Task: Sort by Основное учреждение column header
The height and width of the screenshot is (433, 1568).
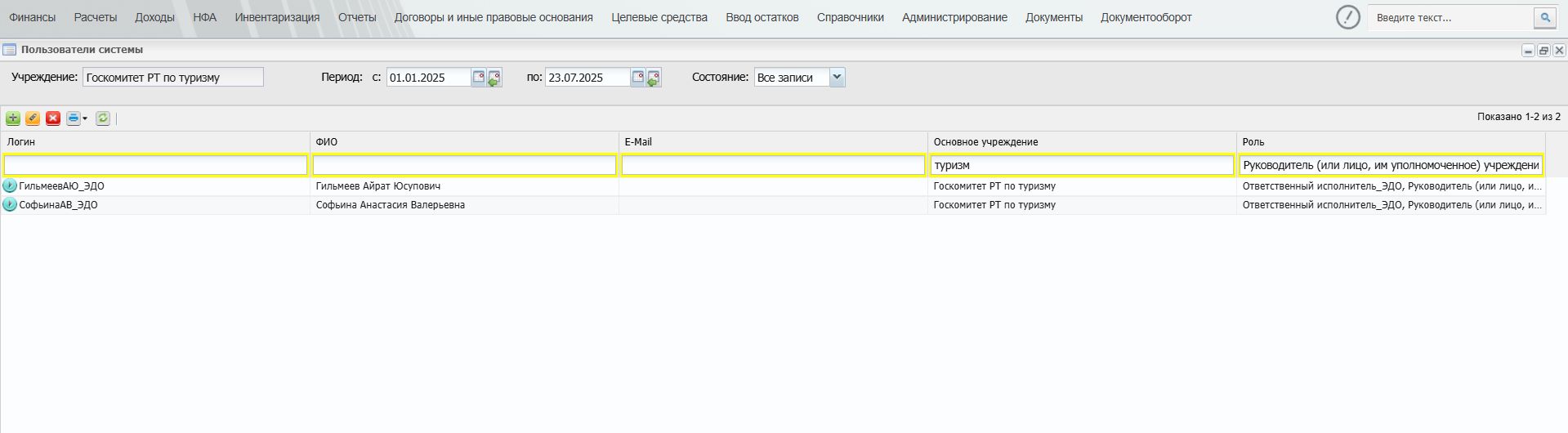Action: pyautogui.click(x=1082, y=142)
